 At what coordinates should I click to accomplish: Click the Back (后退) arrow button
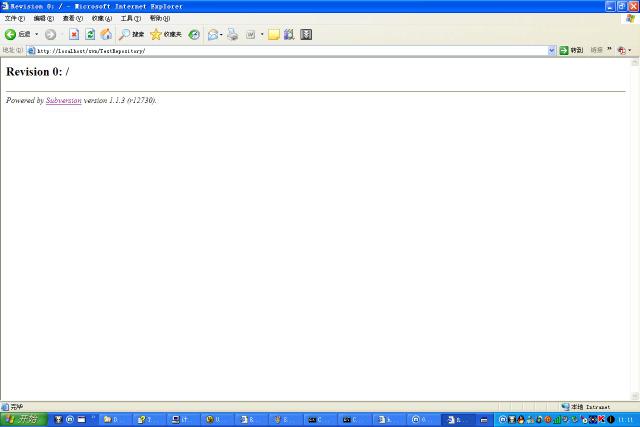(11, 34)
